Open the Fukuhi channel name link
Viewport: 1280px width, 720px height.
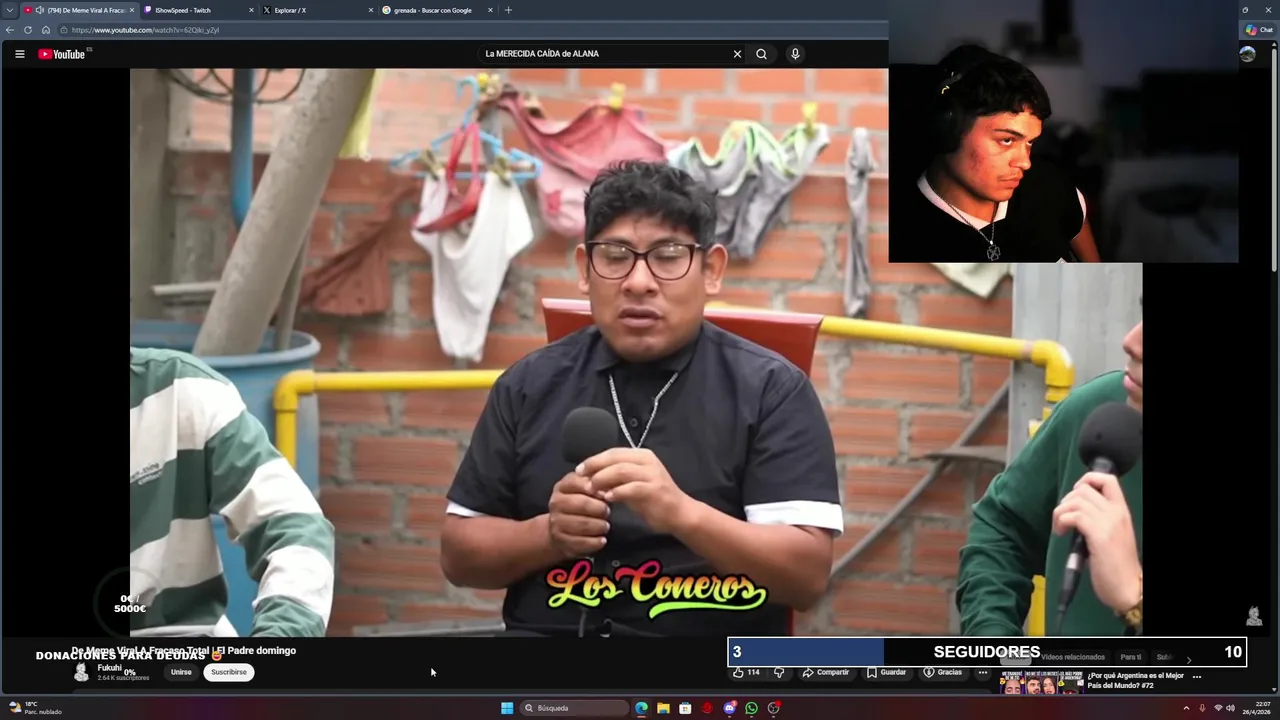109,668
